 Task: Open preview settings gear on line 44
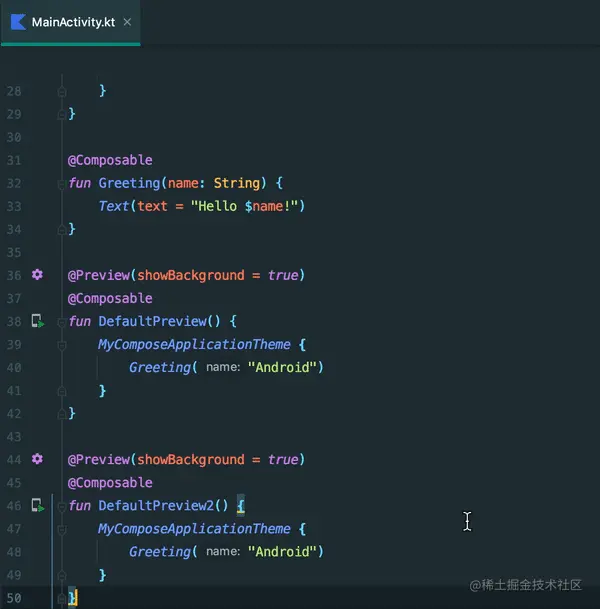(x=37, y=459)
